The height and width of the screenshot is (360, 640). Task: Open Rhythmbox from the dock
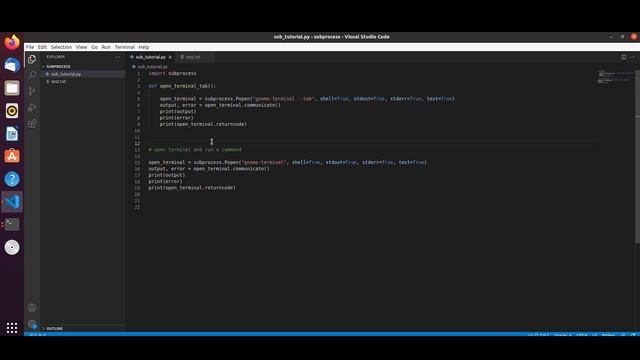click(12, 111)
